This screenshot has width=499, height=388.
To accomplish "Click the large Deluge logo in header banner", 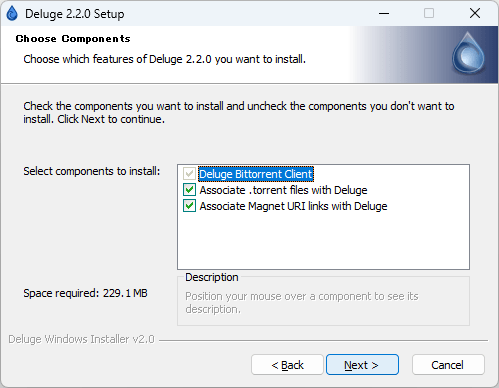I will (x=468, y=53).
